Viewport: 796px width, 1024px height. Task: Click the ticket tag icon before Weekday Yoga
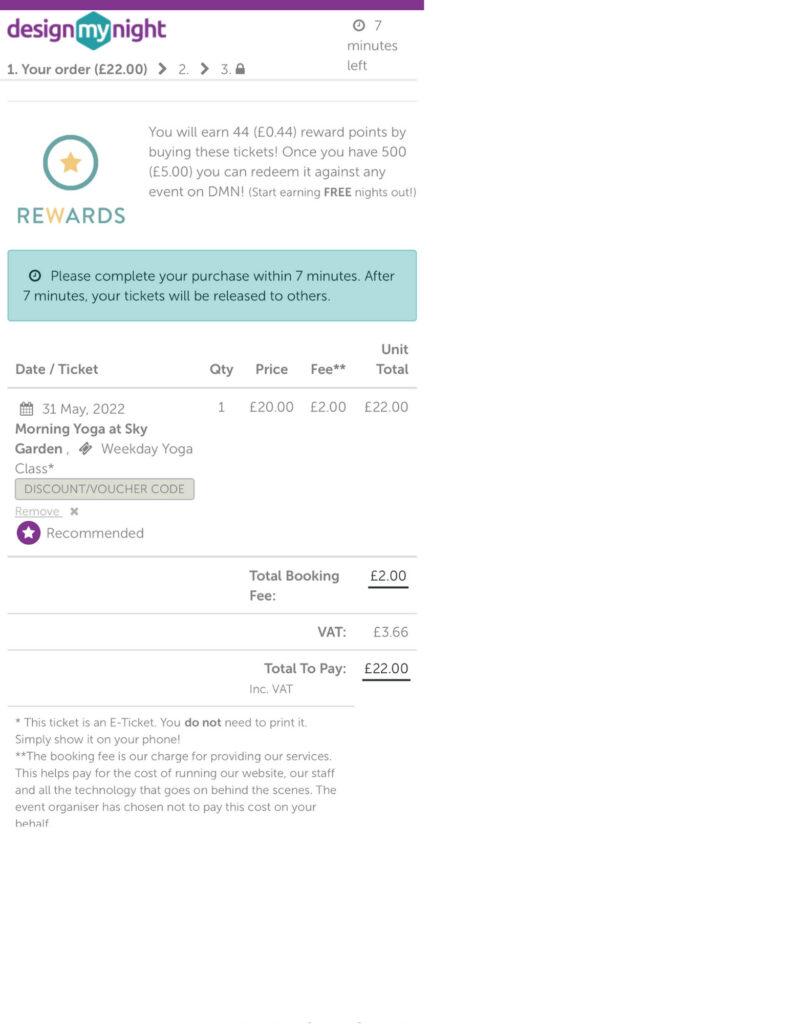click(x=86, y=449)
